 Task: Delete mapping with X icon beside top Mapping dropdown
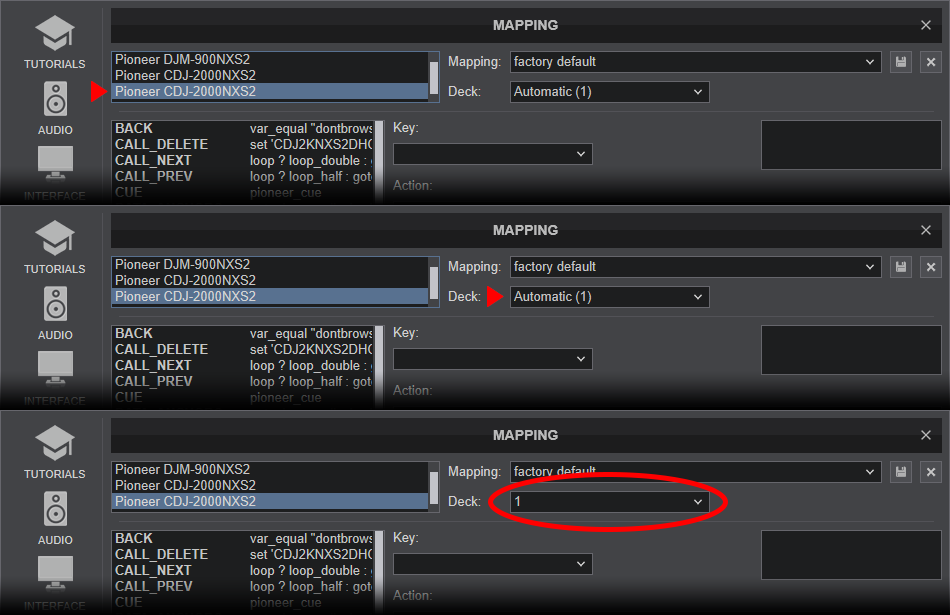point(931,62)
